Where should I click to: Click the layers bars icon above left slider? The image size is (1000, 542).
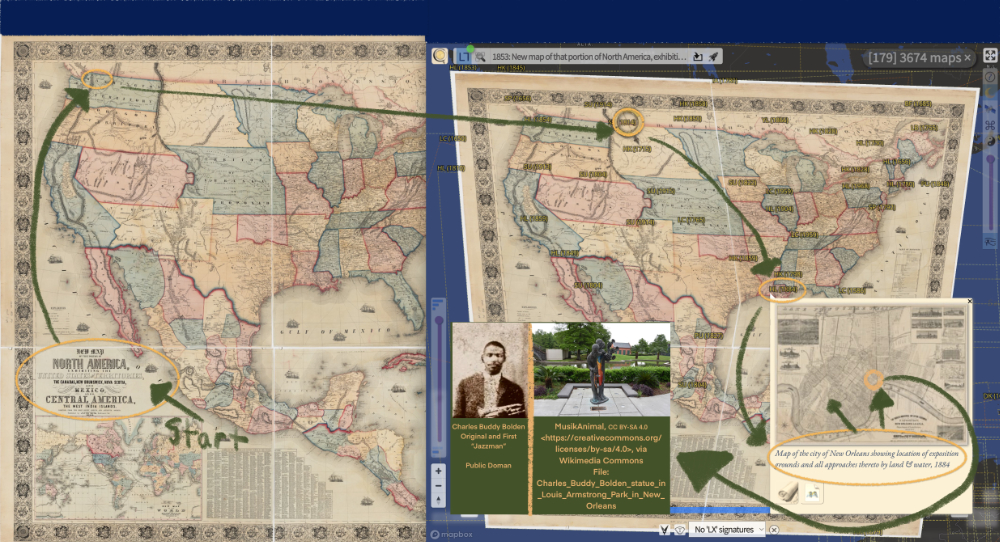pos(438,306)
